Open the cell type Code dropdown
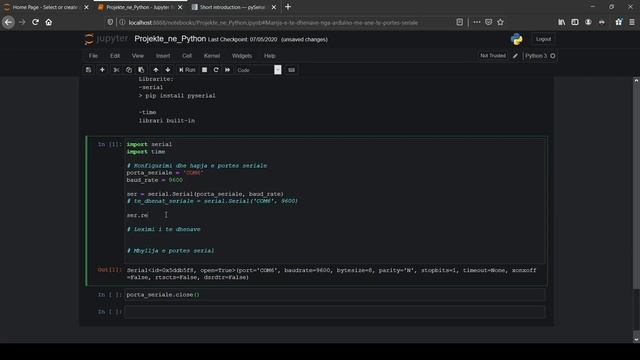The height and width of the screenshot is (360, 640). [x=259, y=70]
